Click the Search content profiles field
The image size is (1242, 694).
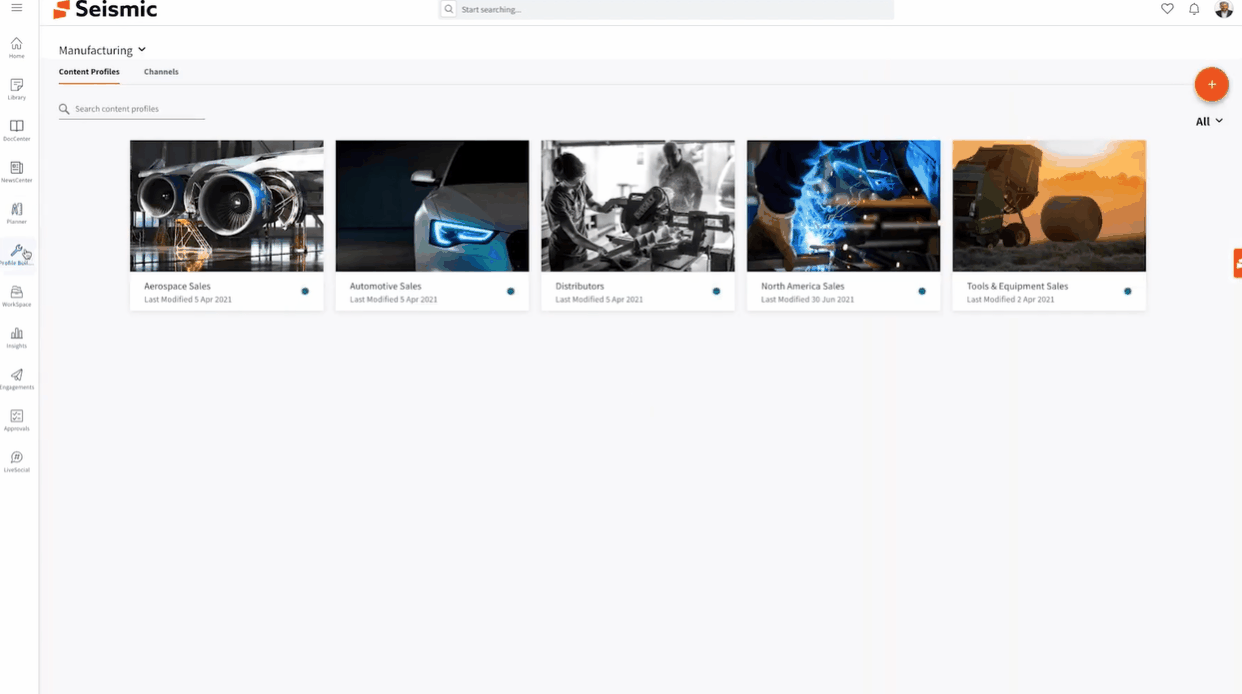click(132, 109)
